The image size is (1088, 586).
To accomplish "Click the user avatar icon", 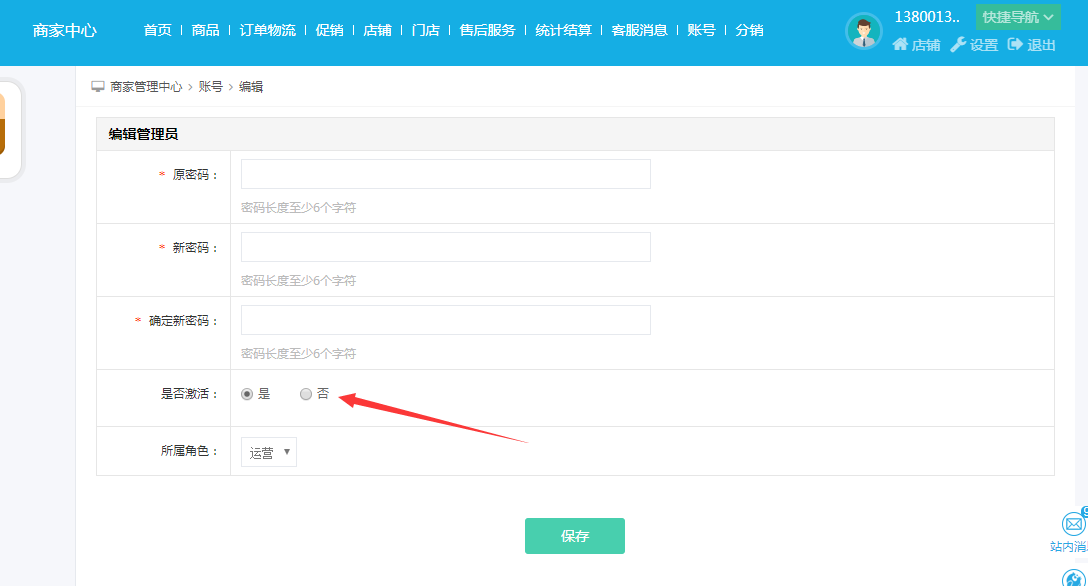I will (x=863, y=31).
